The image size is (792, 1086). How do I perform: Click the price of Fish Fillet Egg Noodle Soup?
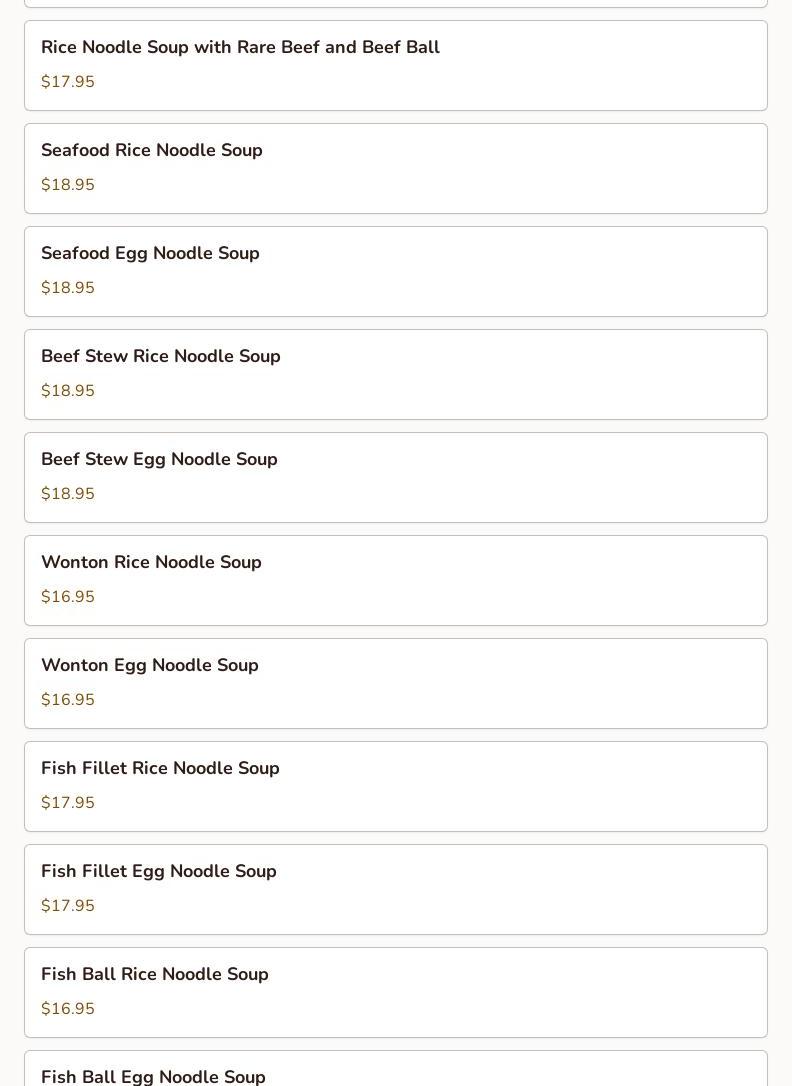(68, 906)
